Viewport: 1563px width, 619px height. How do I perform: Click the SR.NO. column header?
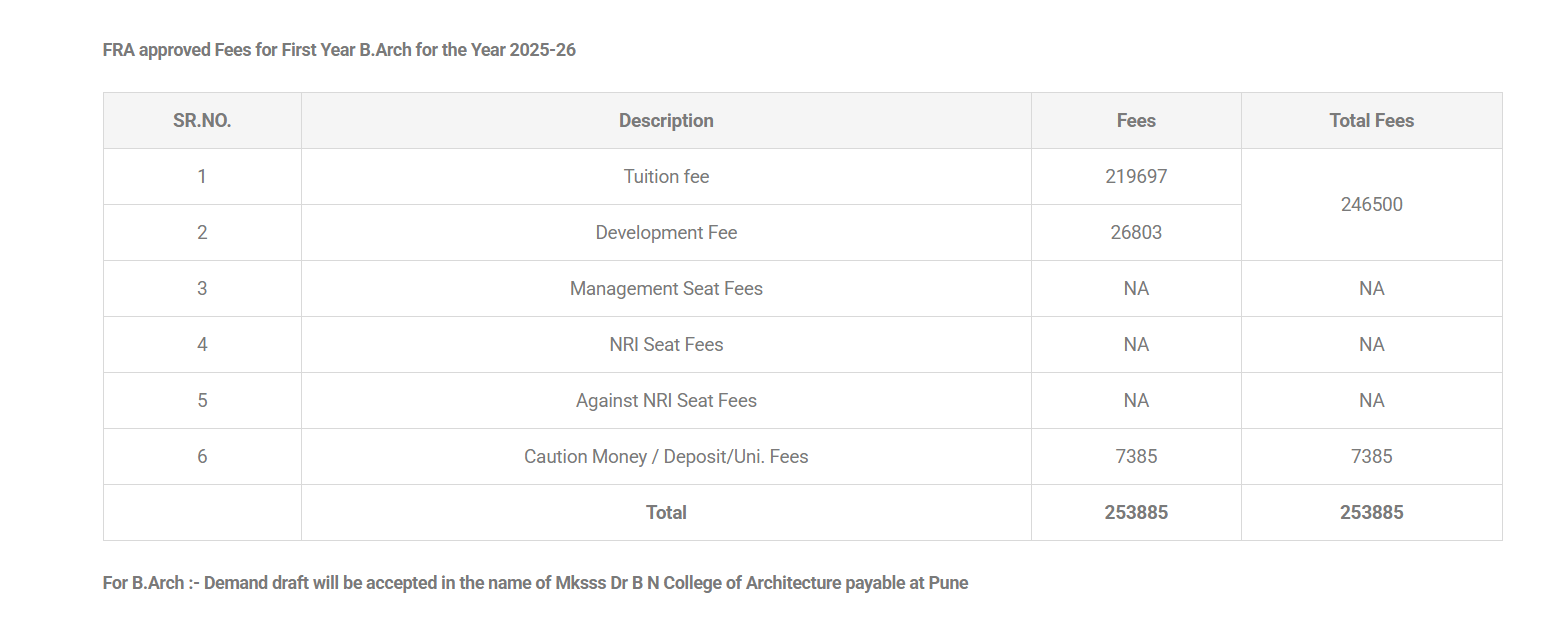tap(202, 121)
